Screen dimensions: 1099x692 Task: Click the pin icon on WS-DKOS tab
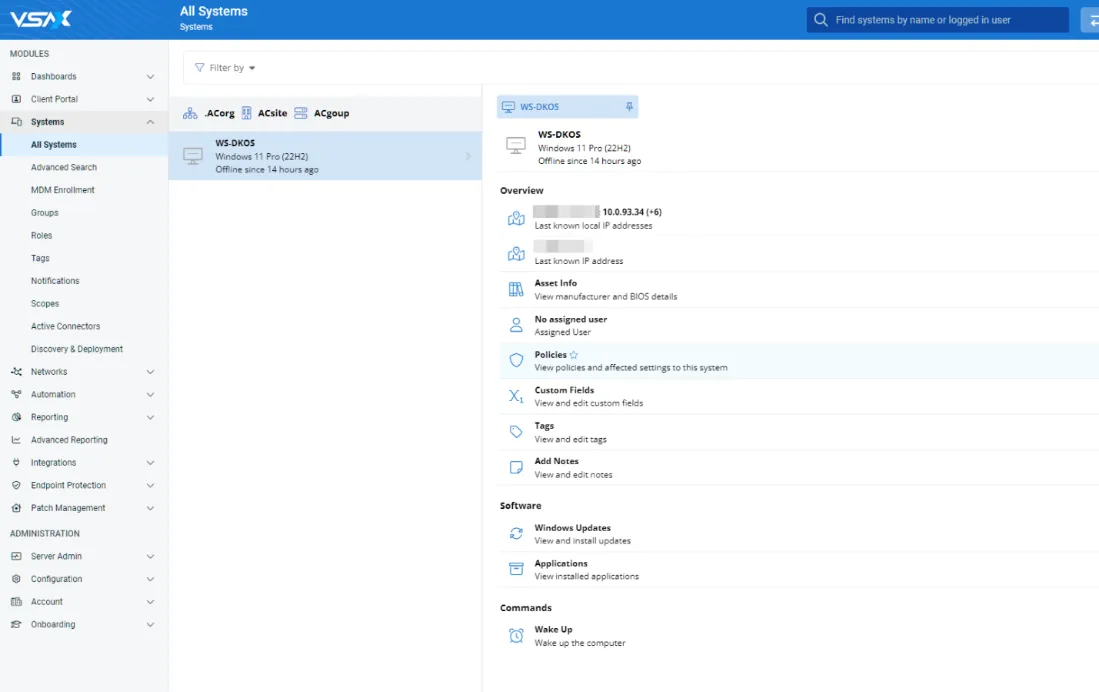[x=629, y=107]
